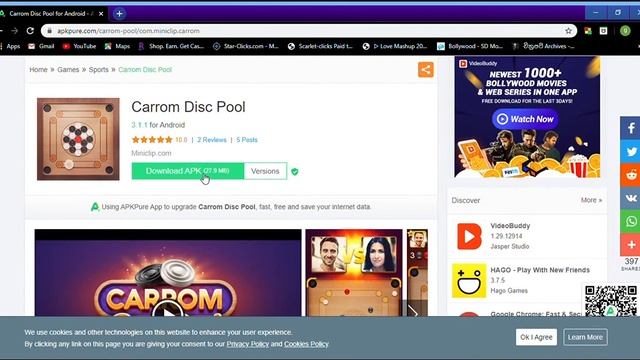
Task: Click Games breadcrumb link
Action: (68, 70)
